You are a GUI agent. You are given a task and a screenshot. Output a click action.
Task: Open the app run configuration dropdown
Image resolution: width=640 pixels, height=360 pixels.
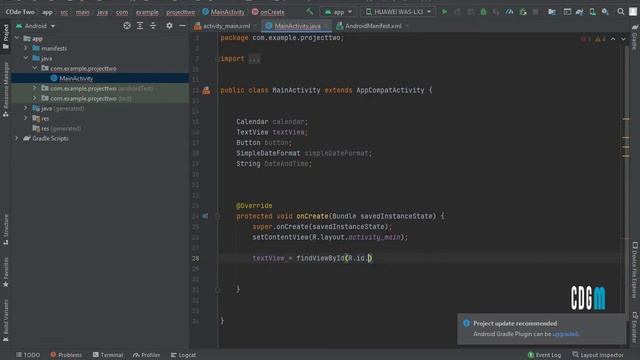pos(338,12)
